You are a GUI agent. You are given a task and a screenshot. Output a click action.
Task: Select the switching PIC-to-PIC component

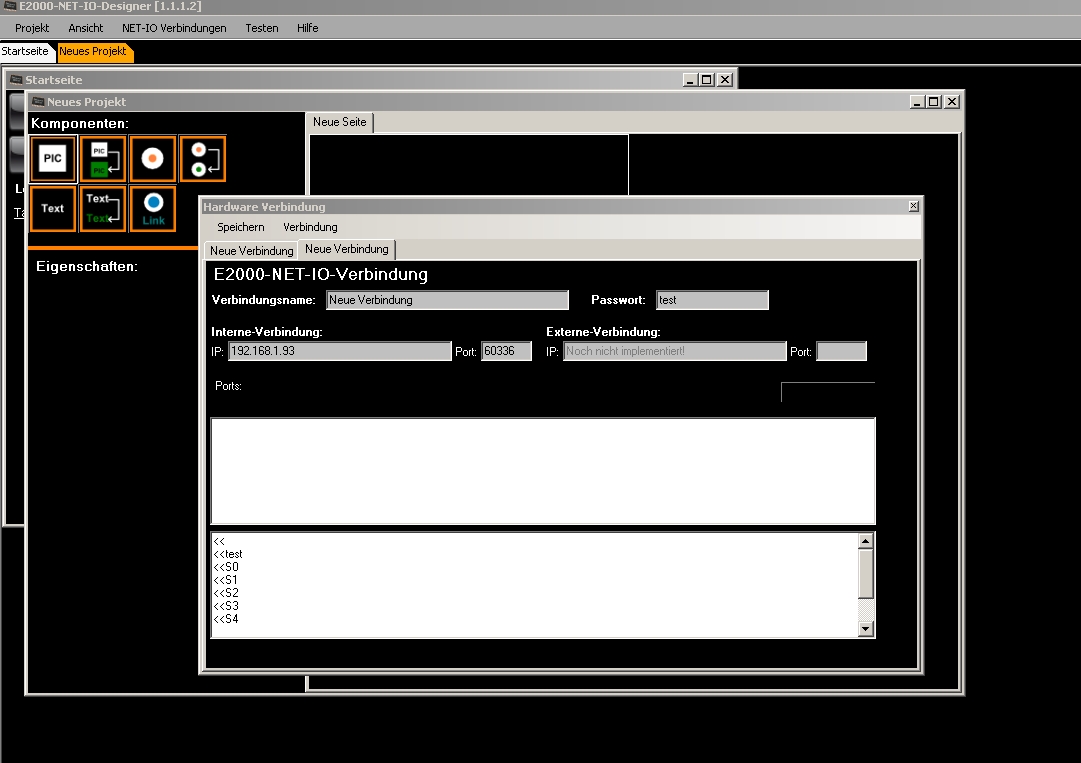point(103,158)
